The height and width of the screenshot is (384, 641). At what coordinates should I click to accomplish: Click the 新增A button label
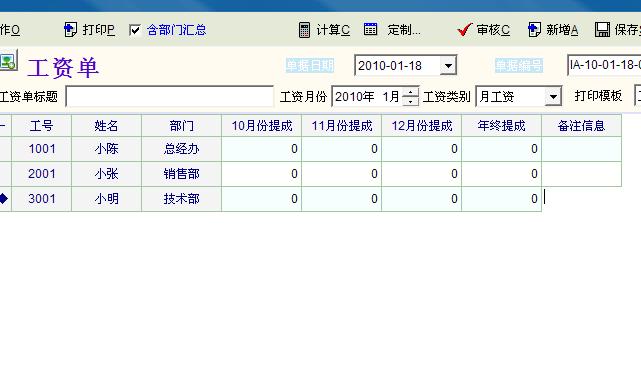(x=562, y=30)
